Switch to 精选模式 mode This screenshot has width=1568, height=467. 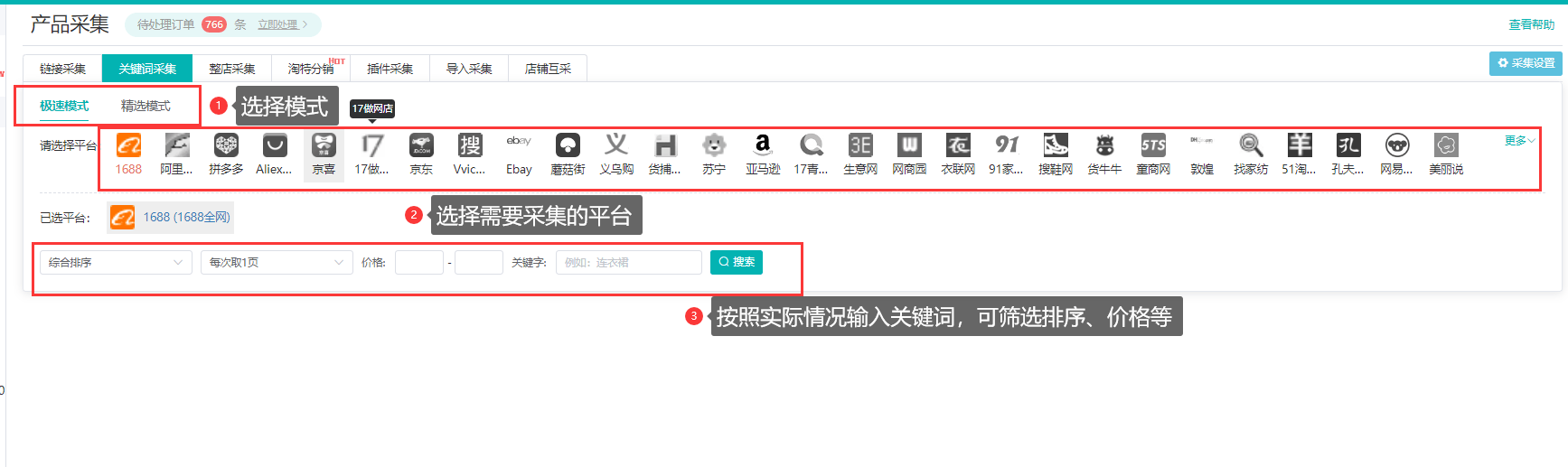[x=146, y=106]
